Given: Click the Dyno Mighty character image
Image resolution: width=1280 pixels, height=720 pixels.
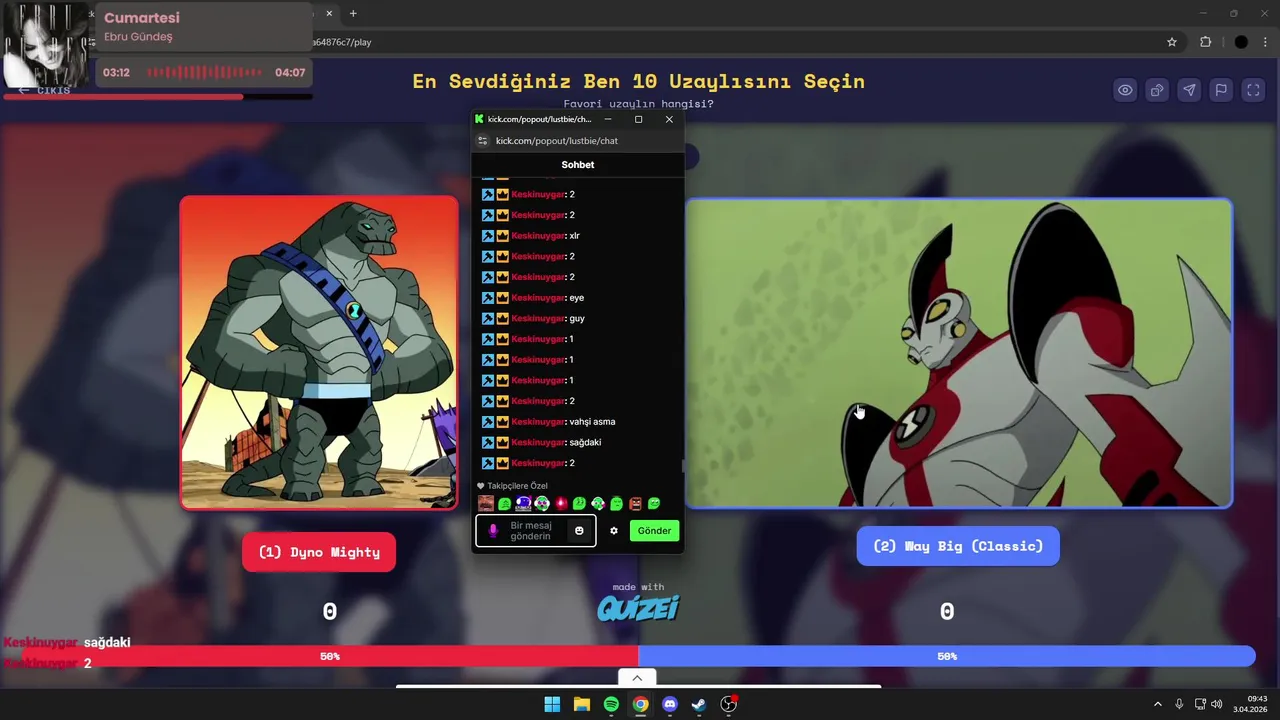Looking at the screenshot, I should coord(319,352).
